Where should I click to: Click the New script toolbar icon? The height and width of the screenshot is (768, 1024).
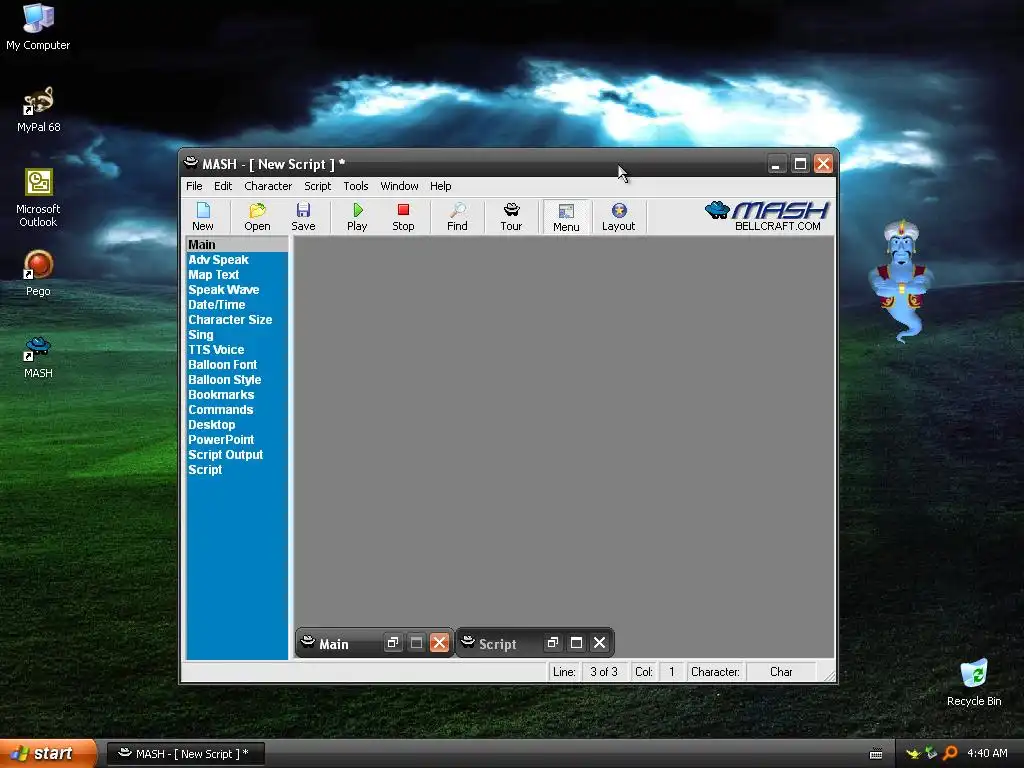point(202,217)
